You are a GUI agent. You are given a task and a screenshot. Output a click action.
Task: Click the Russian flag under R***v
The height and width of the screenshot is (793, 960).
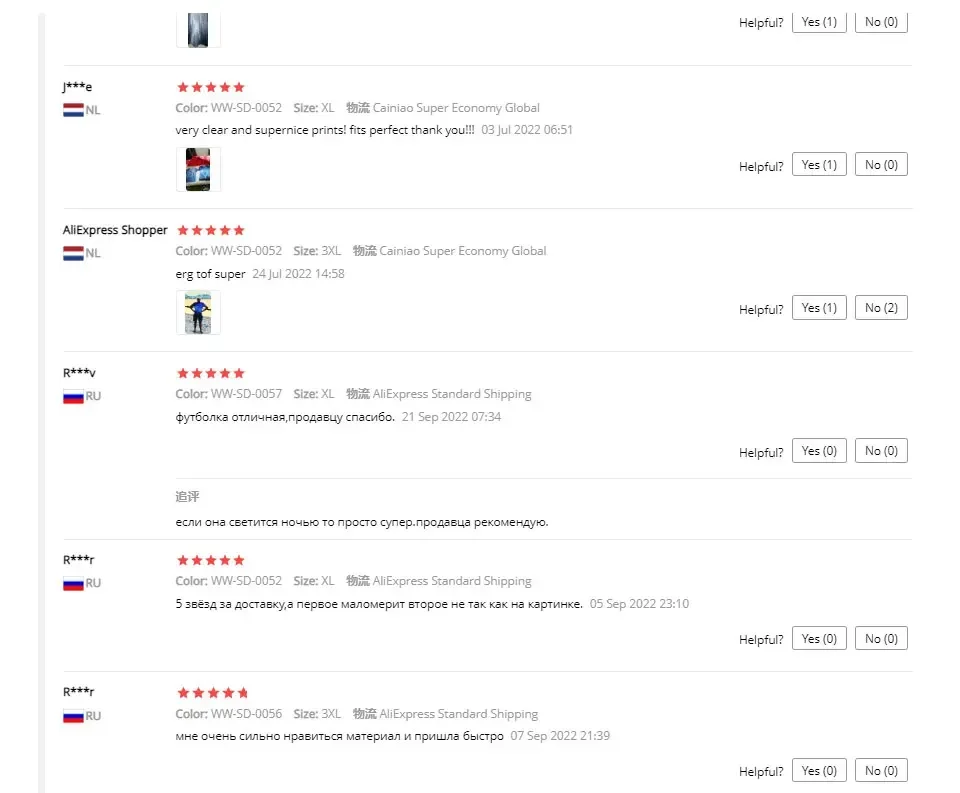(73, 396)
